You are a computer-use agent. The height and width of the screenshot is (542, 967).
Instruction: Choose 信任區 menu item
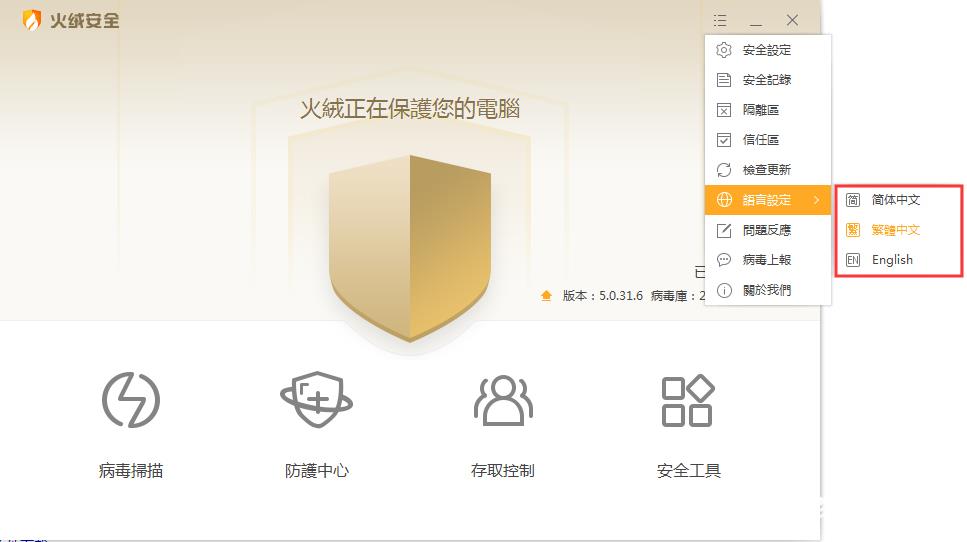pos(768,140)
